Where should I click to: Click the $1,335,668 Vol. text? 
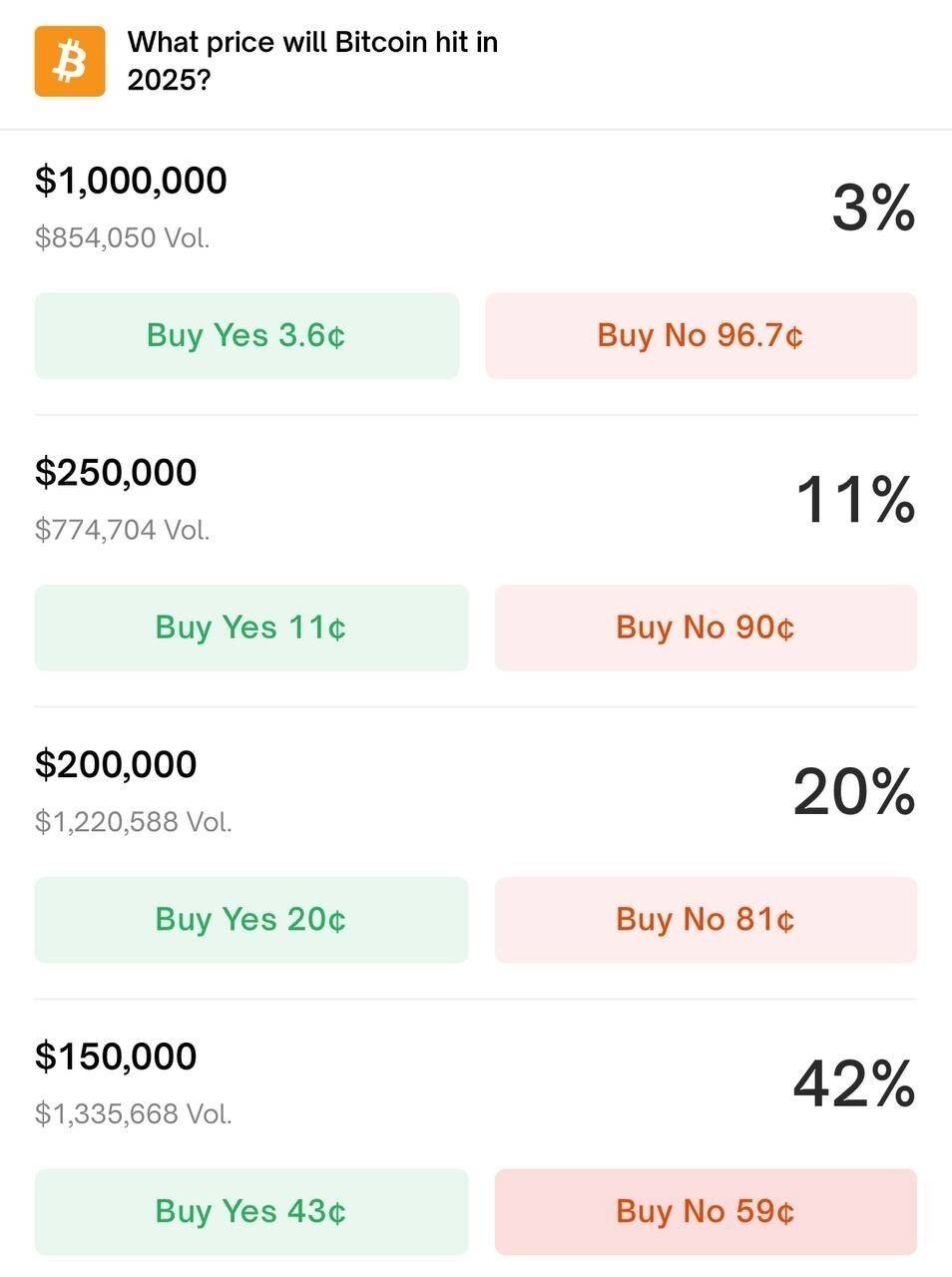click(x=134, y=1114)
